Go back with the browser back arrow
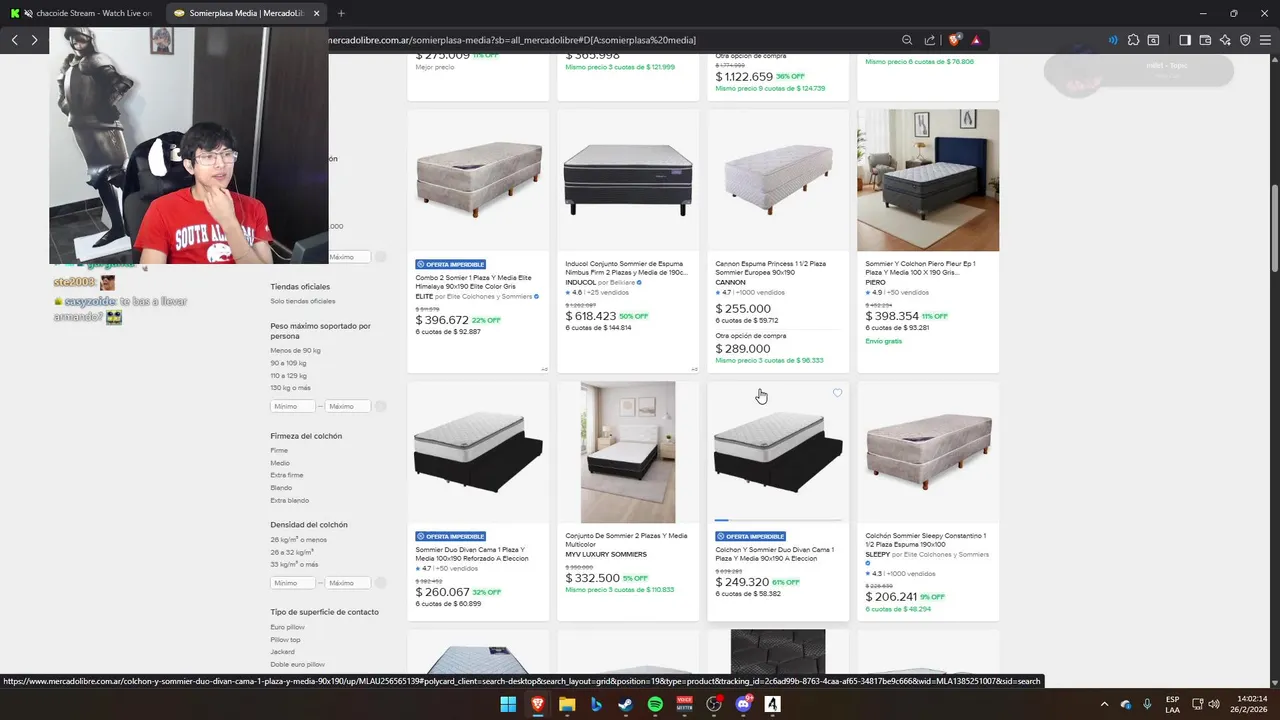Image resolution: width=1280 pixels, height=720 pixels. (x=15, y=40)
